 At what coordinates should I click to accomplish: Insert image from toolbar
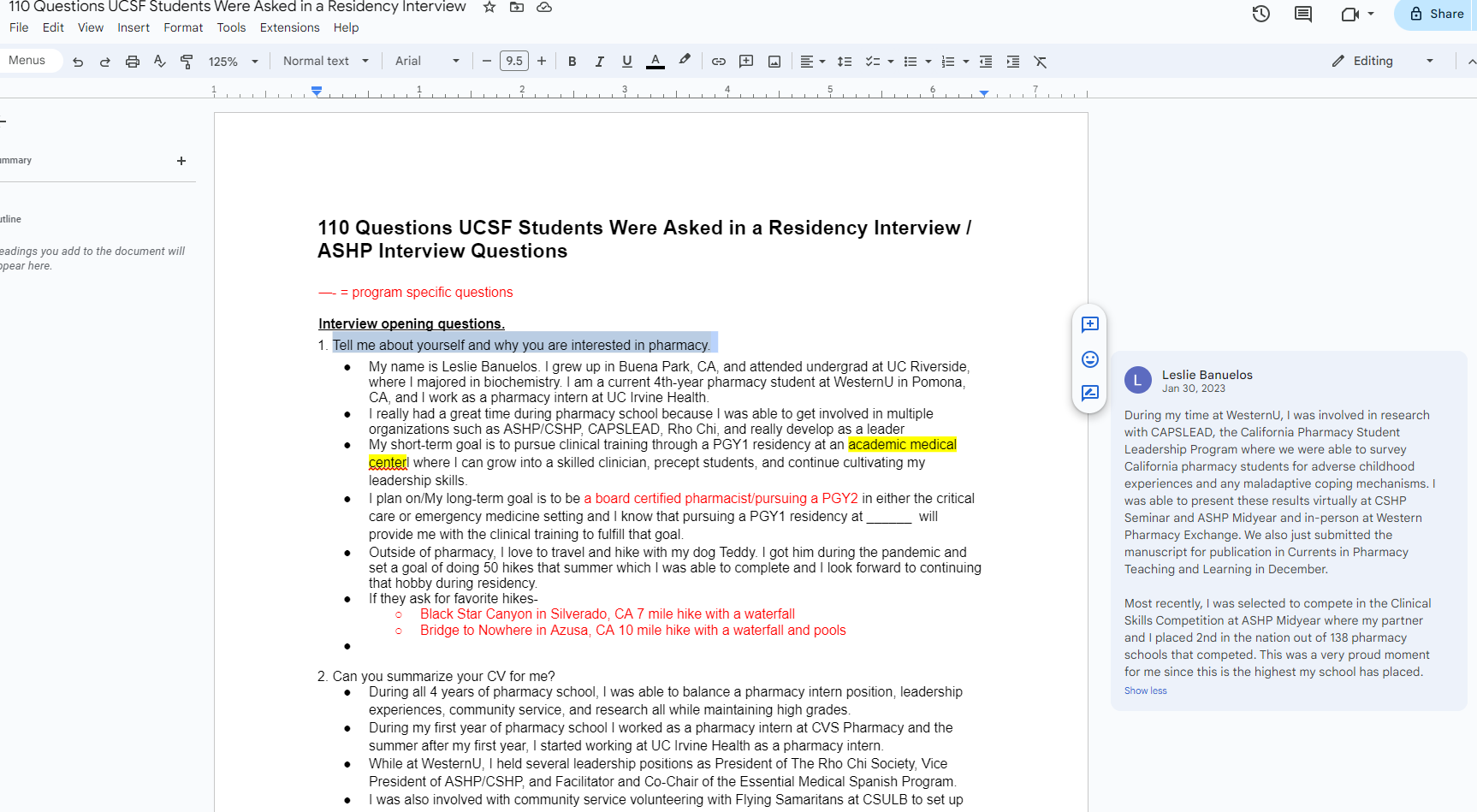[x=774, y=62]
